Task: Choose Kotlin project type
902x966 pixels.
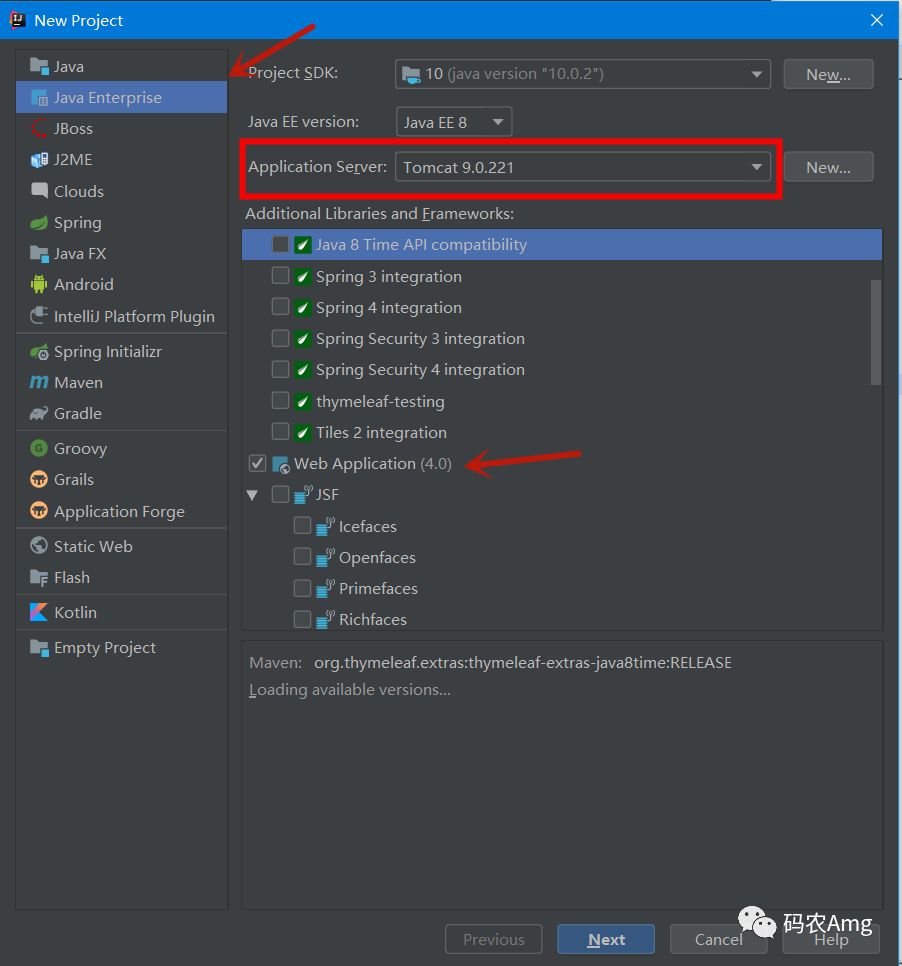Action: (121, 612)
